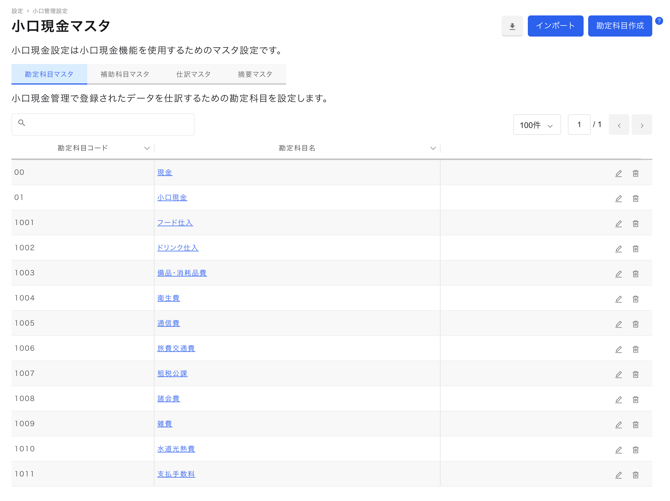Image resolution: width=670 pixels, height=501 pixels.
Task: Delete the row with code 1003
Action: 635,274
